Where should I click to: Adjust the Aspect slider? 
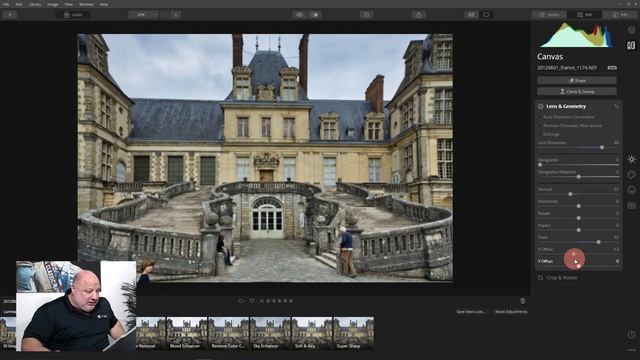[x=578, y=230]
